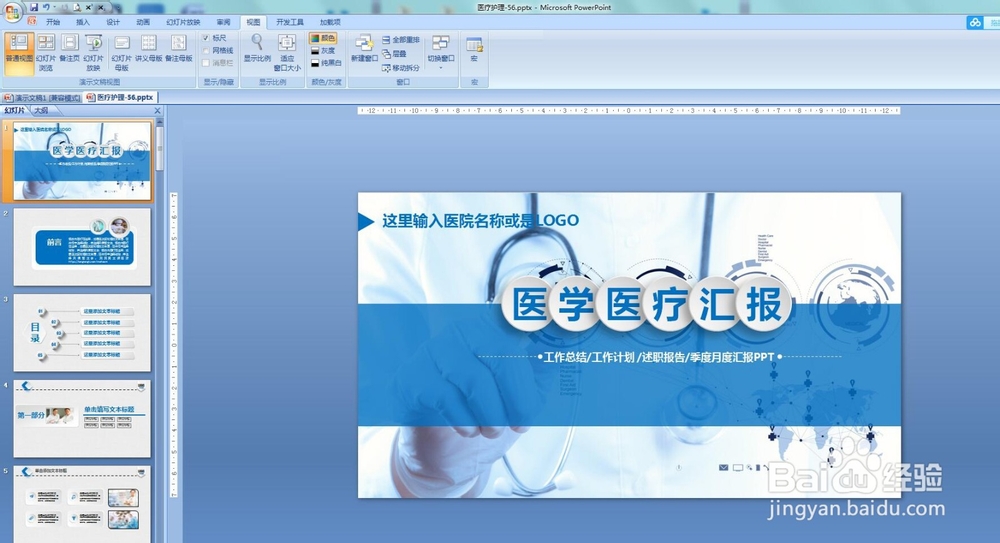Click Move Split (移动拆分)

point(401,68)
